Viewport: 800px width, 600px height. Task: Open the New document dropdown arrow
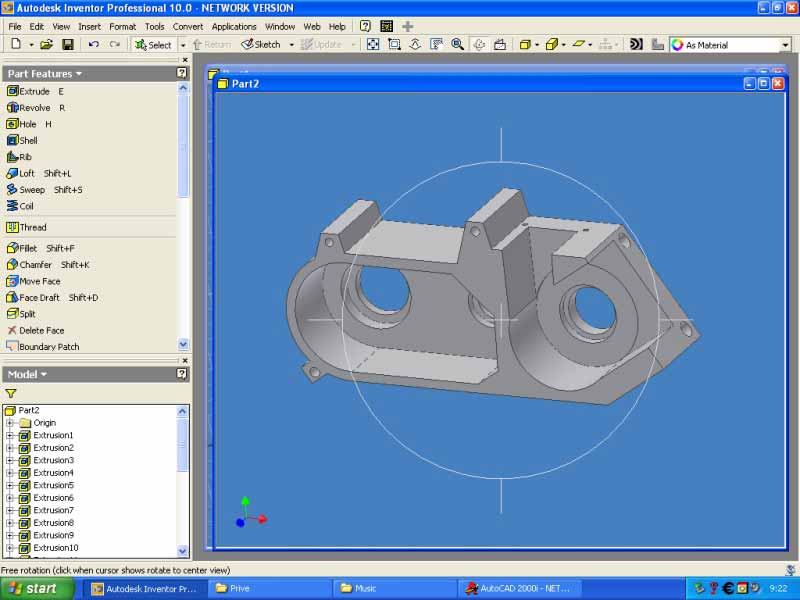(31, 45)
